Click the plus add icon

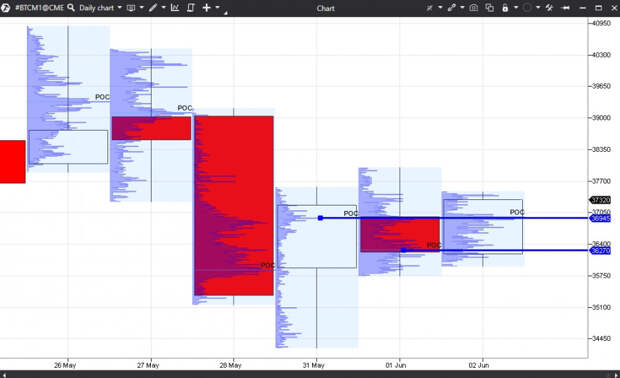click(x=206, y=8)
